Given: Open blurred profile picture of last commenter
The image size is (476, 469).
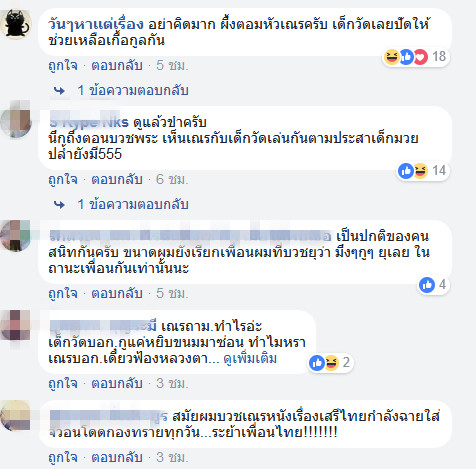Looking at the screenshot, I should (15, 416).
